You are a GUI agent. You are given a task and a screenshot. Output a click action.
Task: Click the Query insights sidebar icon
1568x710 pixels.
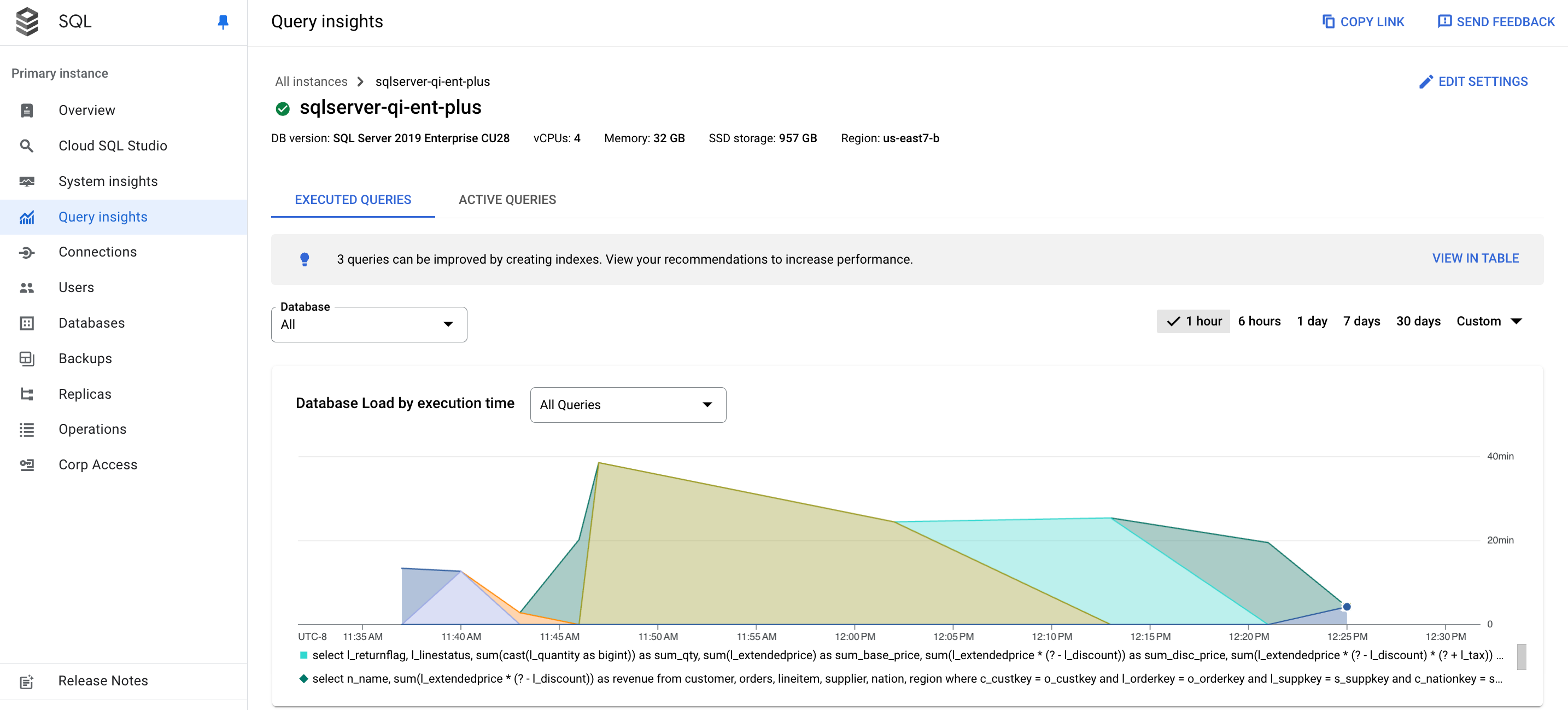click(27, 216)
